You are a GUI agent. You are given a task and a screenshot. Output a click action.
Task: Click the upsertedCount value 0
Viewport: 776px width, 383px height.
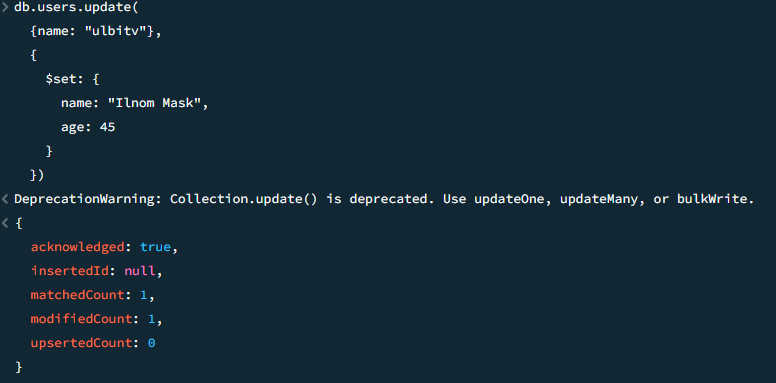pos(151,343)
